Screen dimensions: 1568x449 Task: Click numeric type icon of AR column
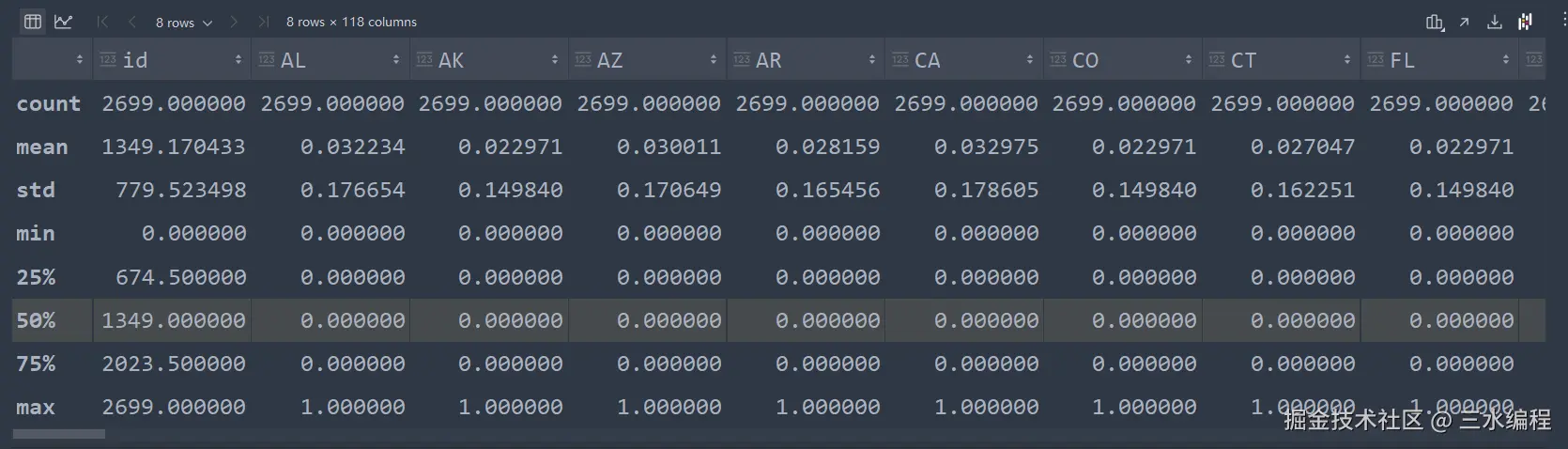(742, 60)
